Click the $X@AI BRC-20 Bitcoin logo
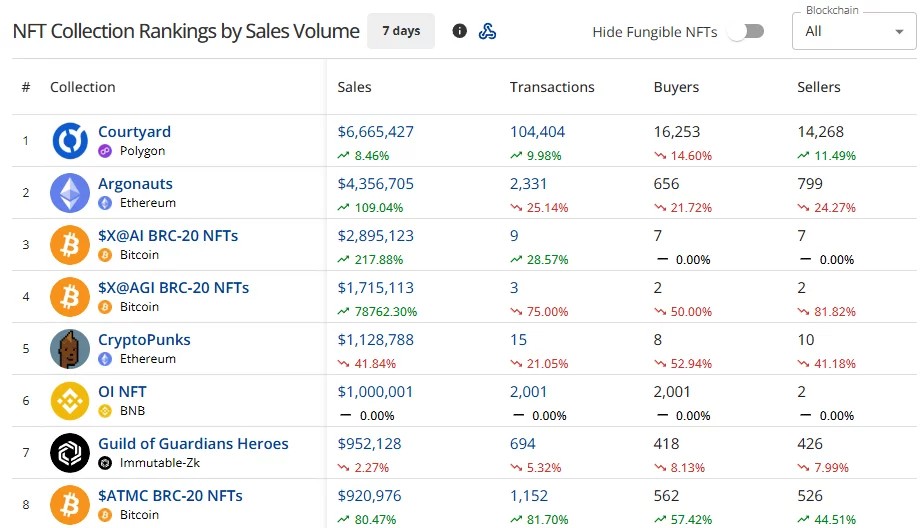Viewport: 923px width, 528px height. pos(70,245)
